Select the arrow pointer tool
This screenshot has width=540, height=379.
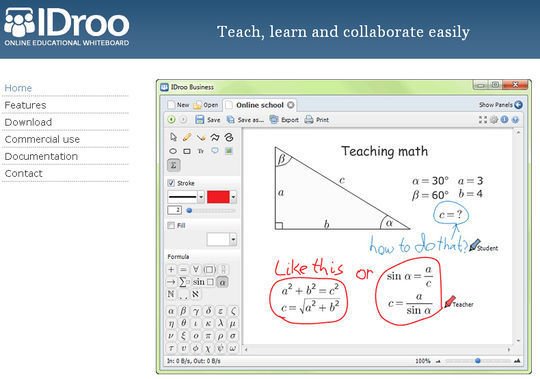(173, 137)
